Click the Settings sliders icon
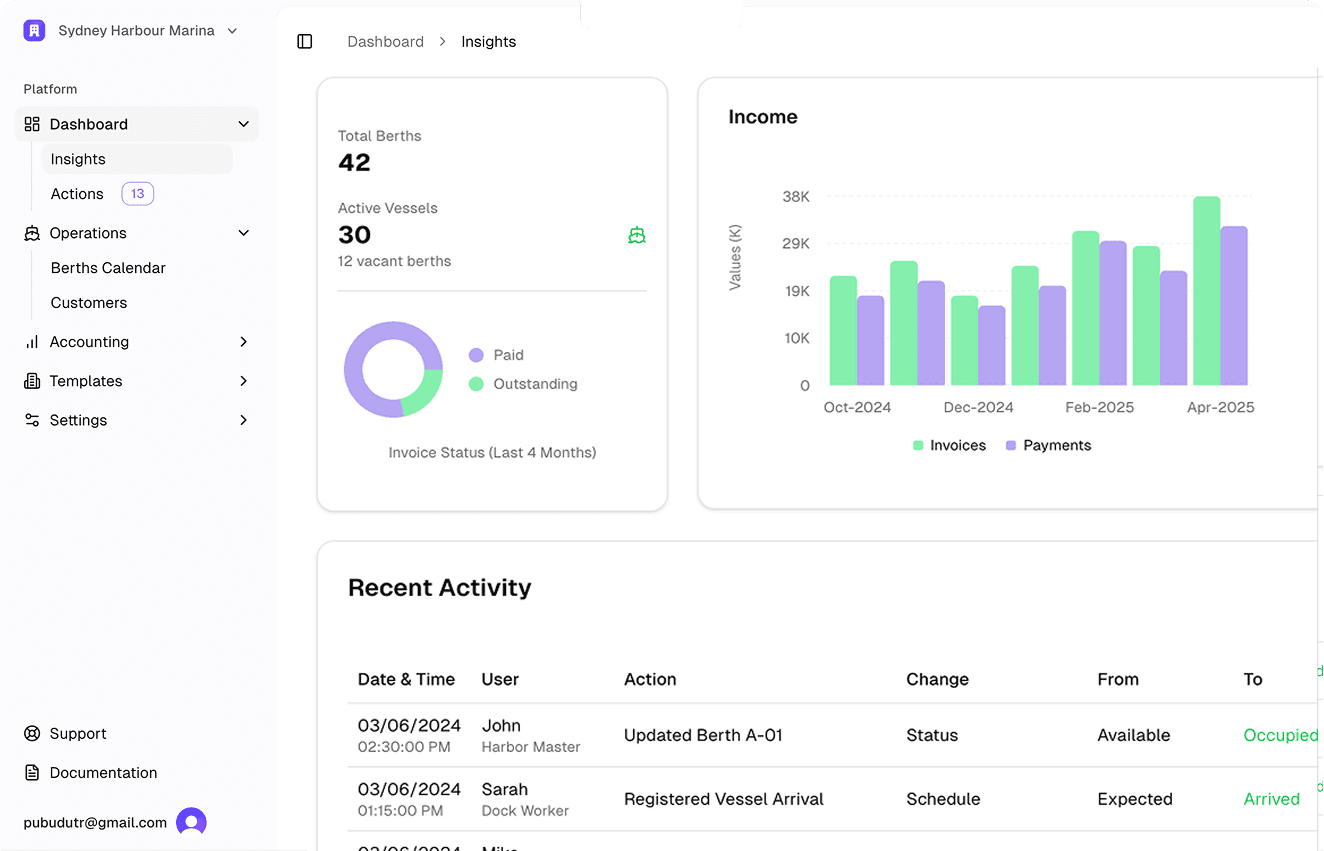The image size is (1324, 851). coord(32,421)
